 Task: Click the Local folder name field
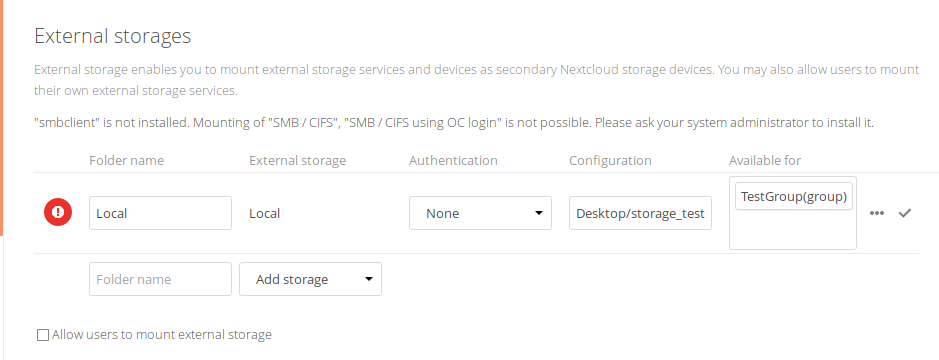click(x=160, y=213)
